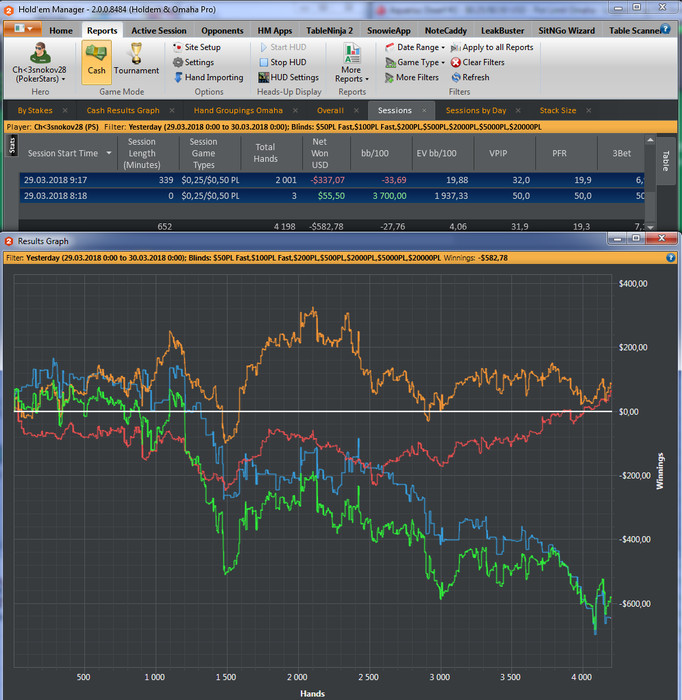Switch to Cash Results Graph tab

click(x=123, y=110)
